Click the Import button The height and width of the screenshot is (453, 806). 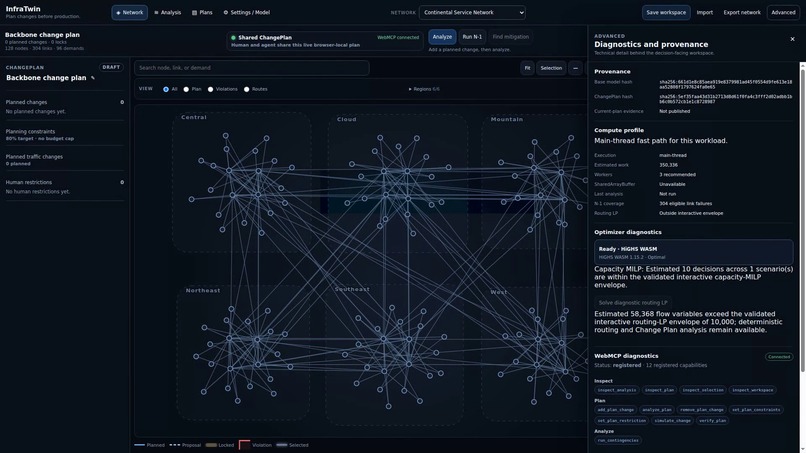tap(704, 12)
